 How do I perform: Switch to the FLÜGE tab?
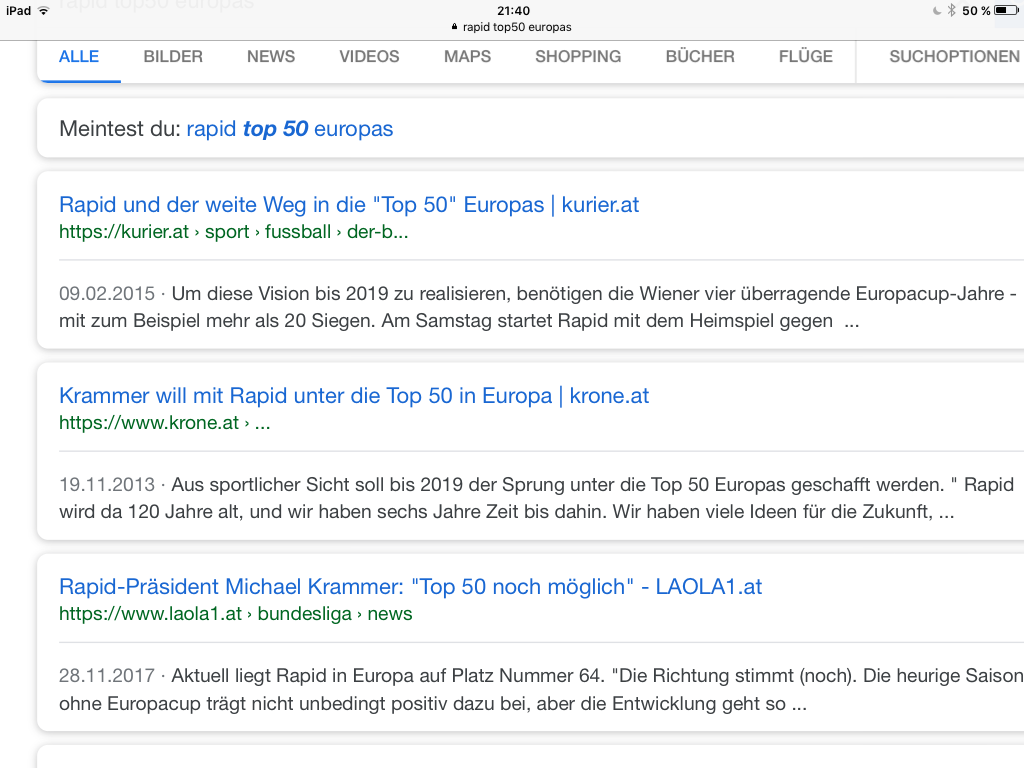click(806, 57)
